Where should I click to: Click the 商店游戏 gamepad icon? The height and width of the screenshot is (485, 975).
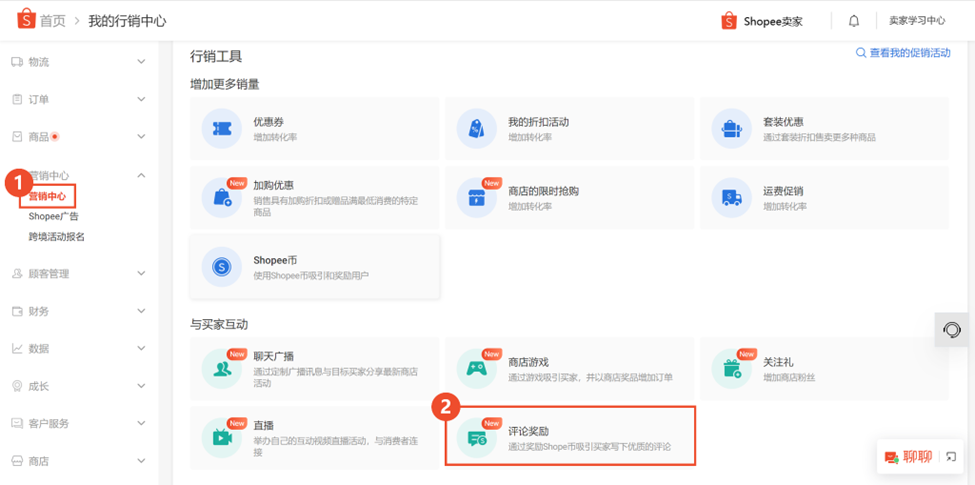click(476, 369)
